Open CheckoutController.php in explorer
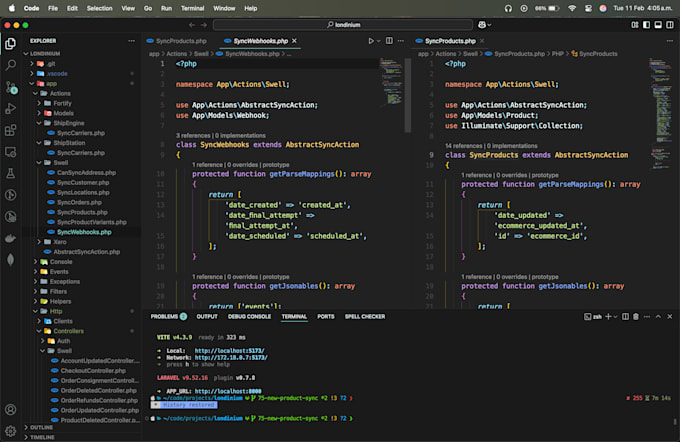Viewport: 680px width, 442px height. point(93,371)
